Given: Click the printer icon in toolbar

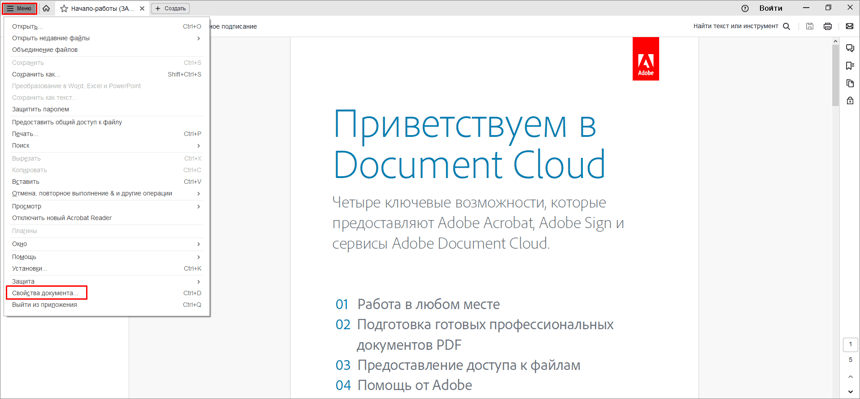Looking at the screenshot, I should coord(828,26).
